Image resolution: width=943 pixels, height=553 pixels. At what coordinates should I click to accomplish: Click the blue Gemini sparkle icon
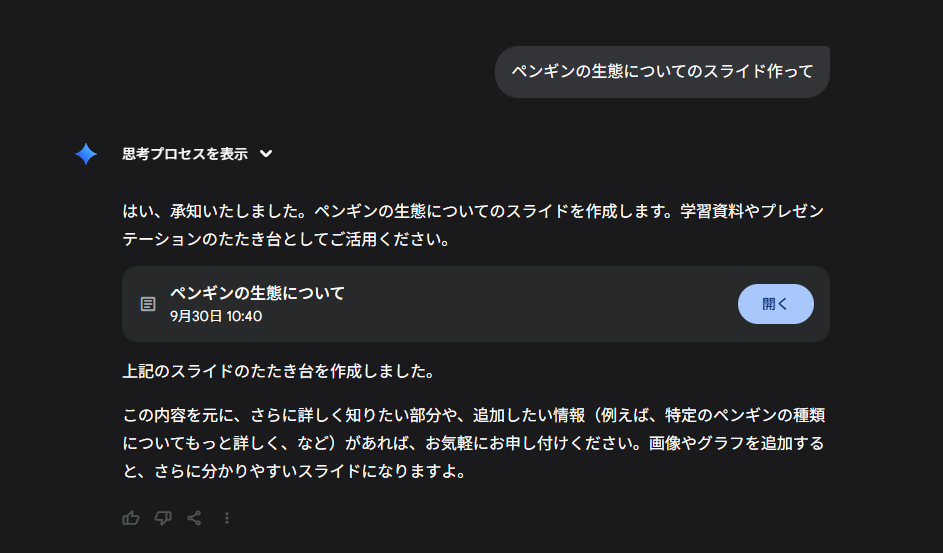pyautogui.click(x=86, y=154)
